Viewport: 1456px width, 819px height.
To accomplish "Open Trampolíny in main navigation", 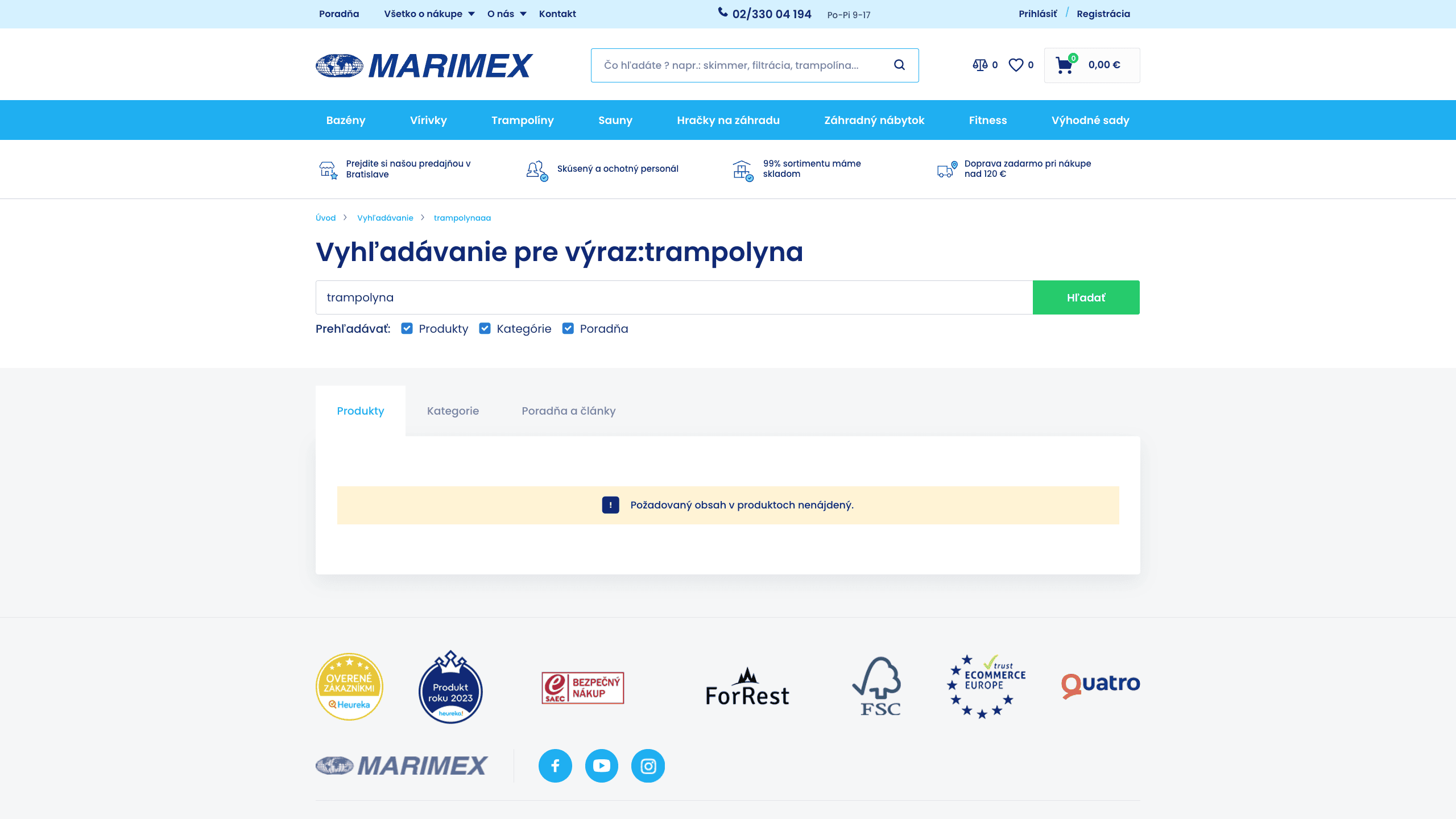I will point(522,120).
